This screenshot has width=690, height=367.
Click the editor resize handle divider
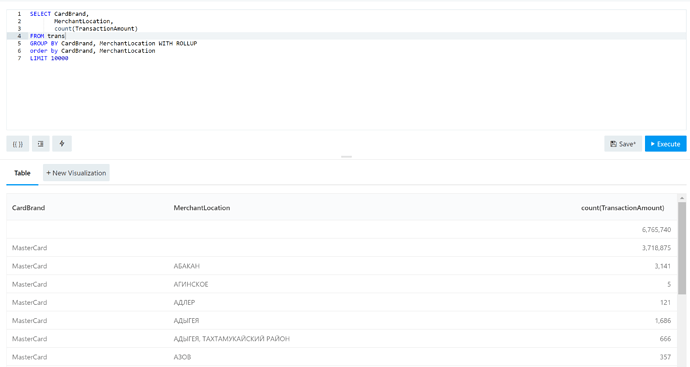point(346,157)
